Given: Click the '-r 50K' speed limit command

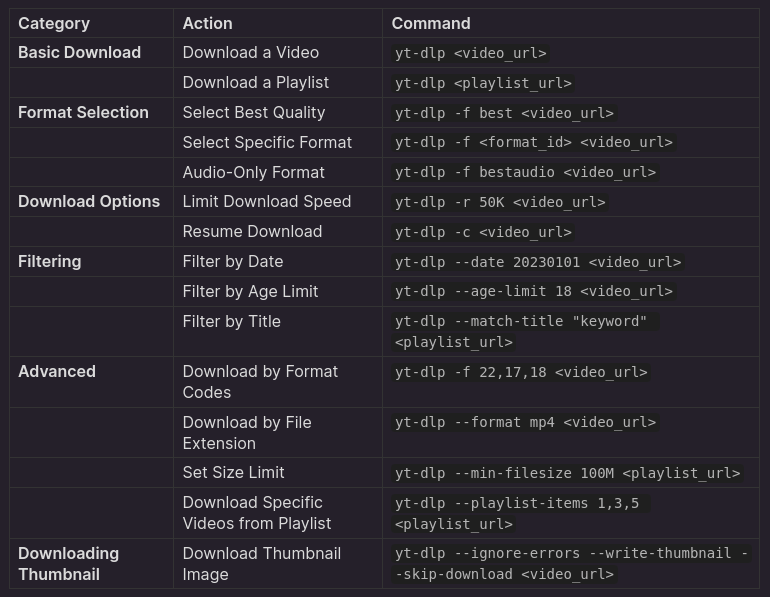Looking at the screenshot, I should coord(500,202).
